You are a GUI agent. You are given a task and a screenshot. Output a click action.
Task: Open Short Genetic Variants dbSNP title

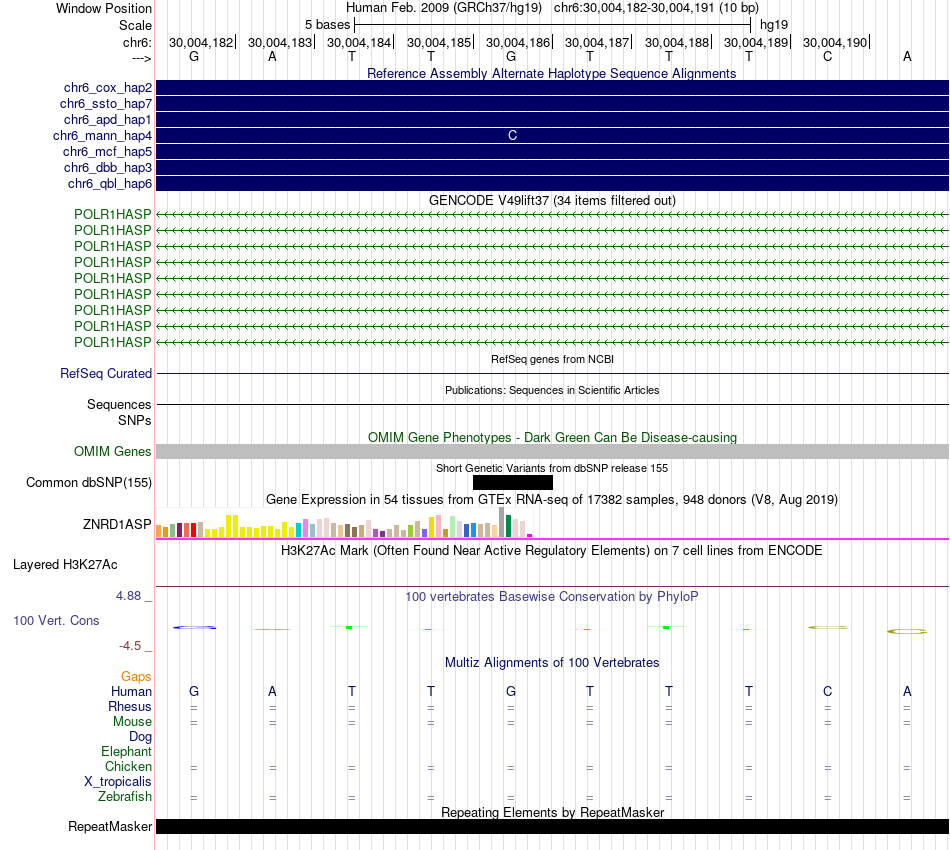pyautogui.click(x=552, y=468)
